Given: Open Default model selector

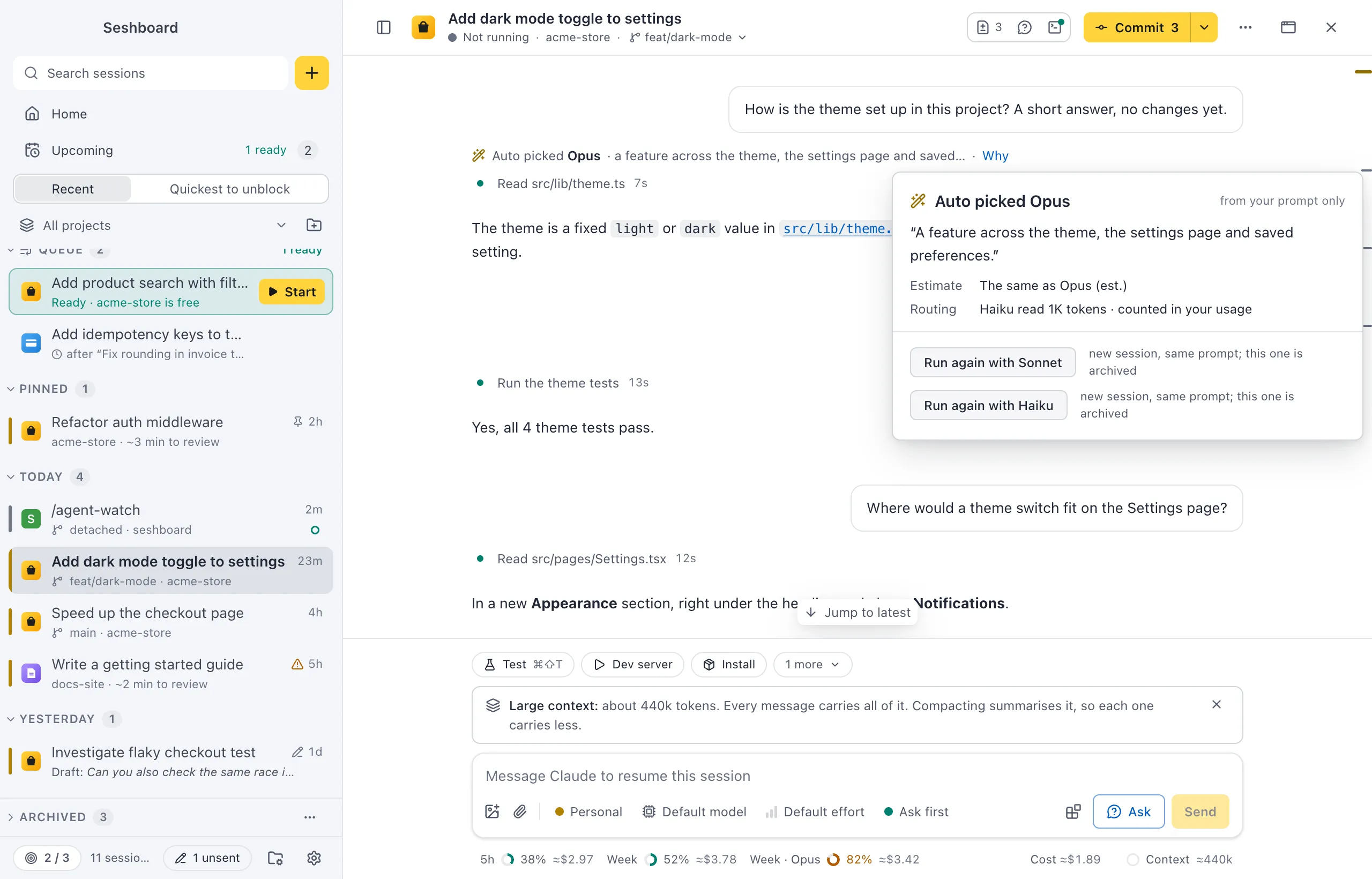Looking at the screenshot, I should click(694, 811).
